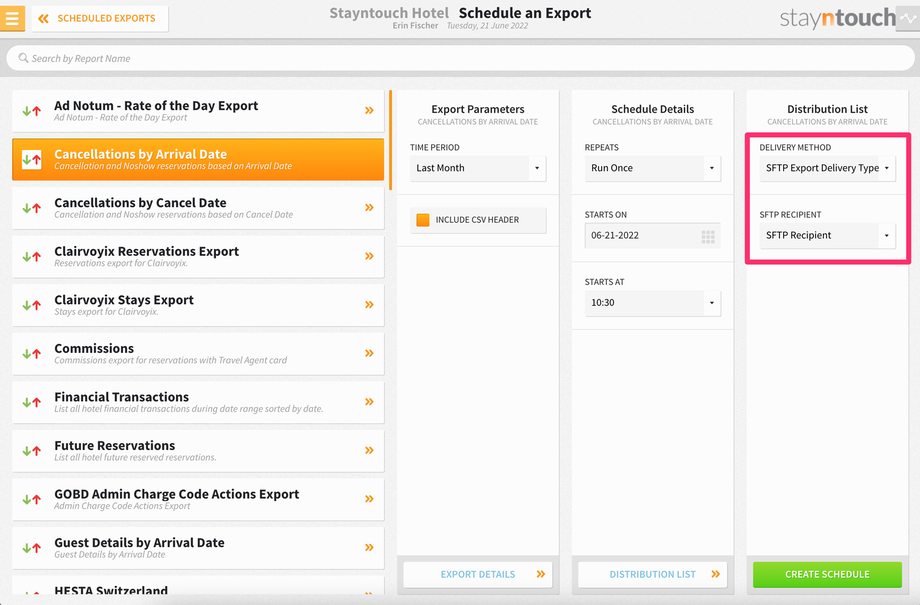
Task: Open Guest Details by Arrival Date chevron
Action: click(x=369, y=547)
